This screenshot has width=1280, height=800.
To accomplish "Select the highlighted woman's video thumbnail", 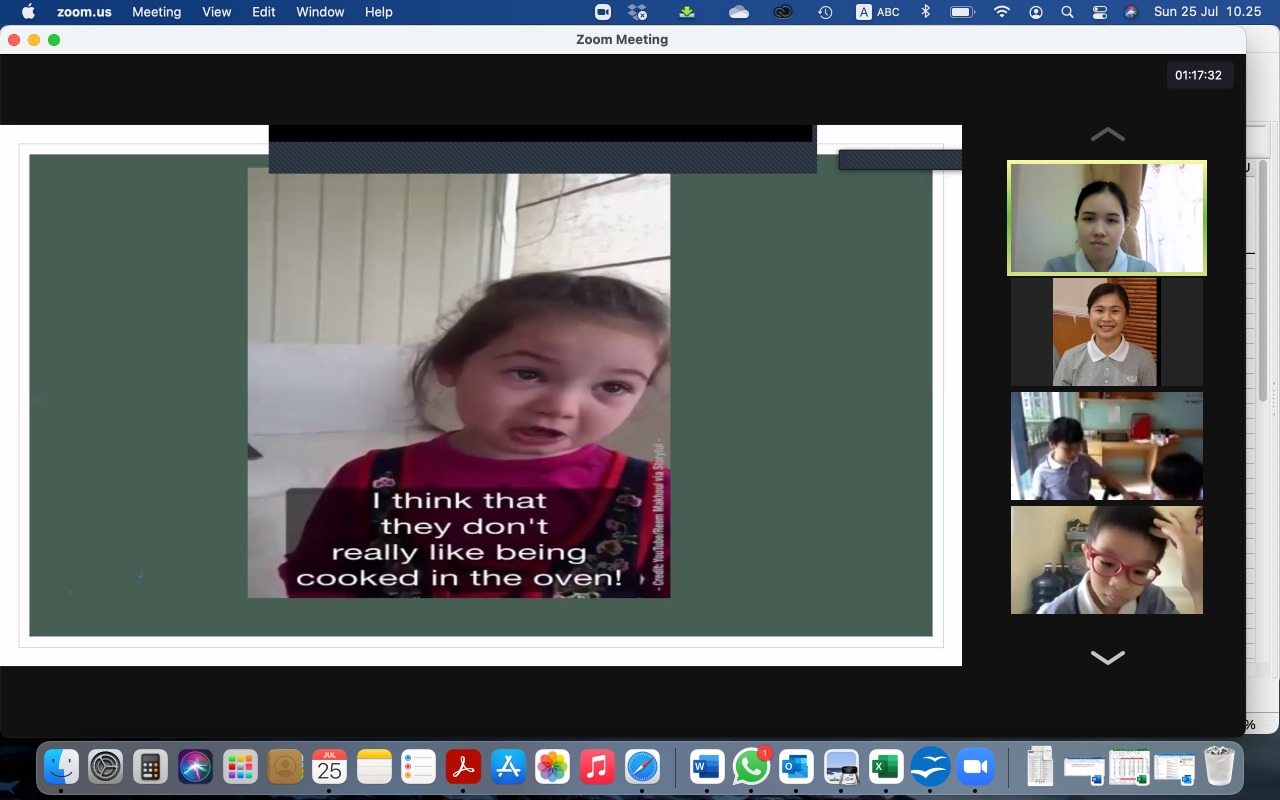I will click(1107, 218).
